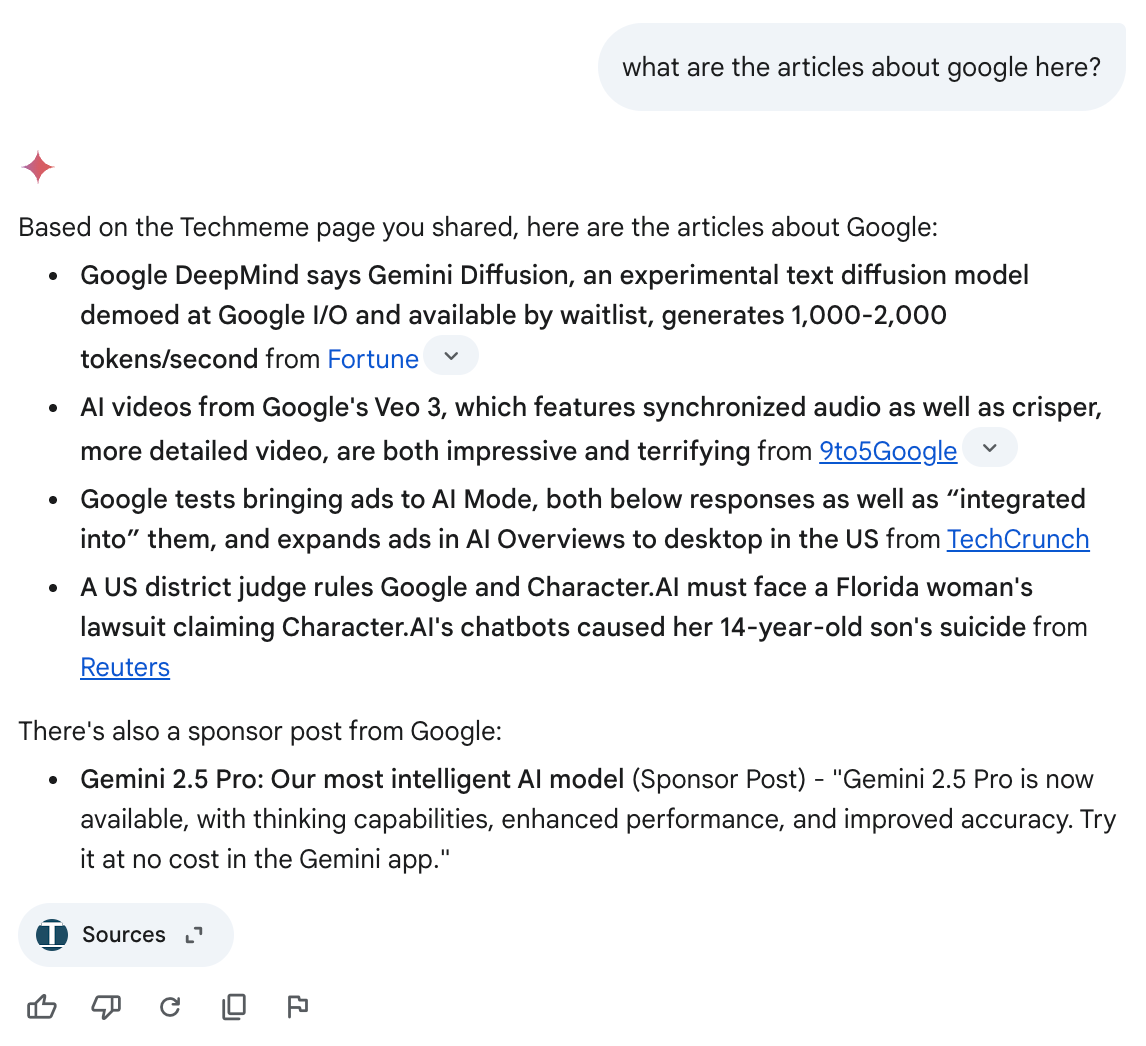Open the Sources chip
This screenshot has width=1146, height=1046.
[126, 935]
